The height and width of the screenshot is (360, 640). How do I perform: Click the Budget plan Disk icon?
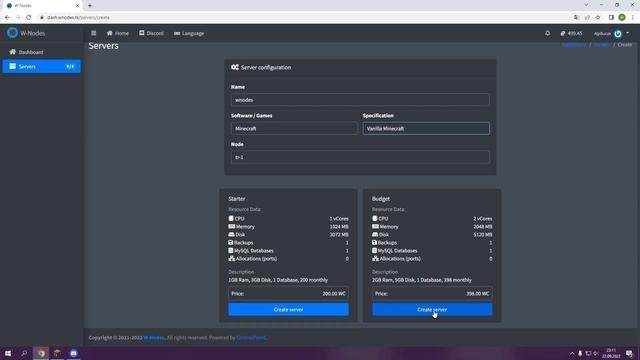click(375, 234)
